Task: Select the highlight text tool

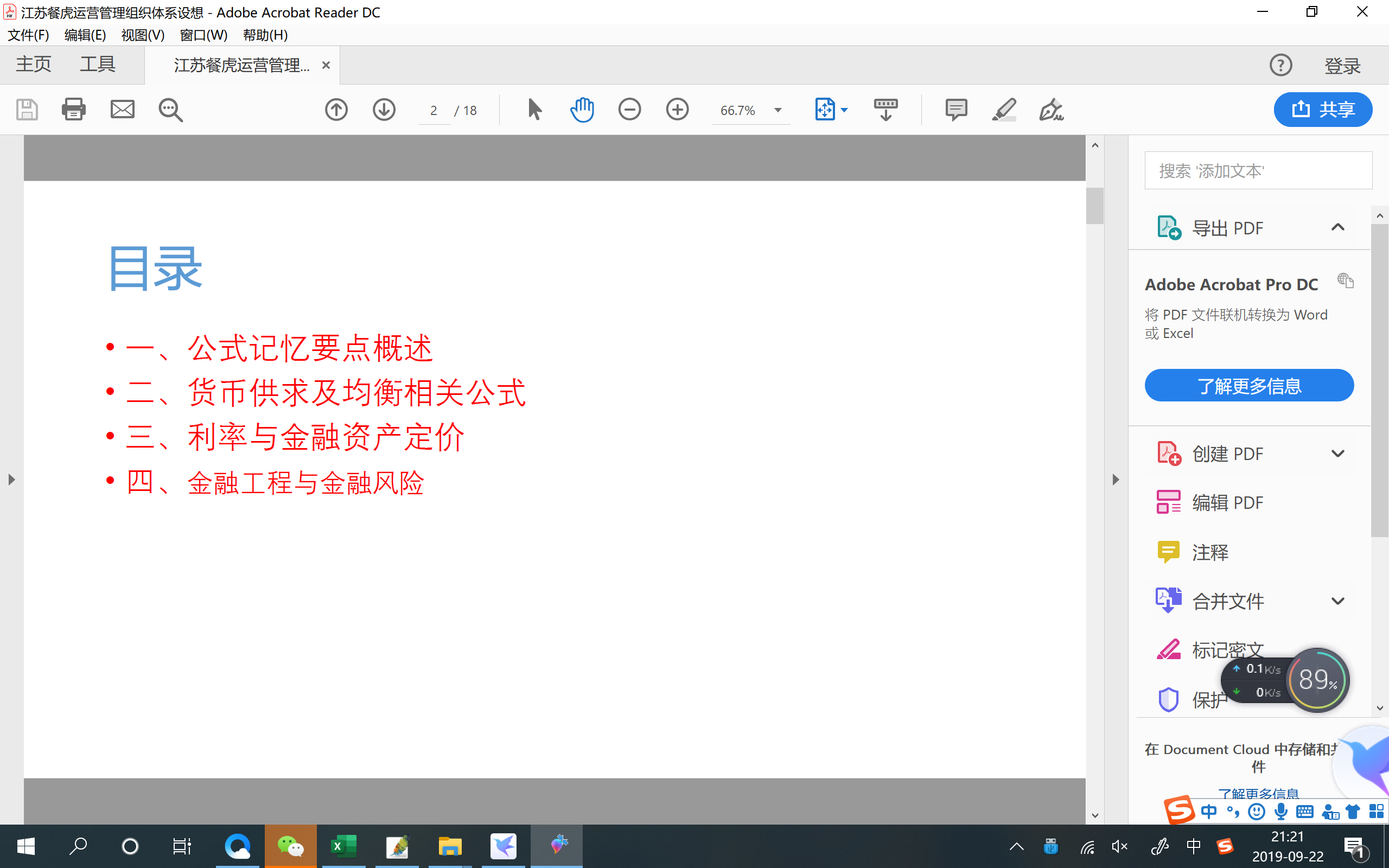Action: [1004, 109]
